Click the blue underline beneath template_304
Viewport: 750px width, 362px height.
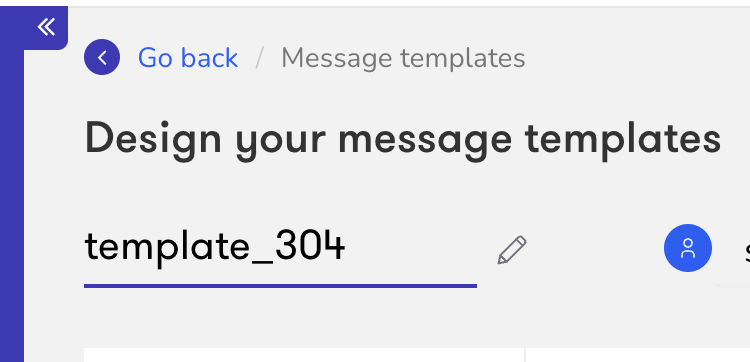280,286
